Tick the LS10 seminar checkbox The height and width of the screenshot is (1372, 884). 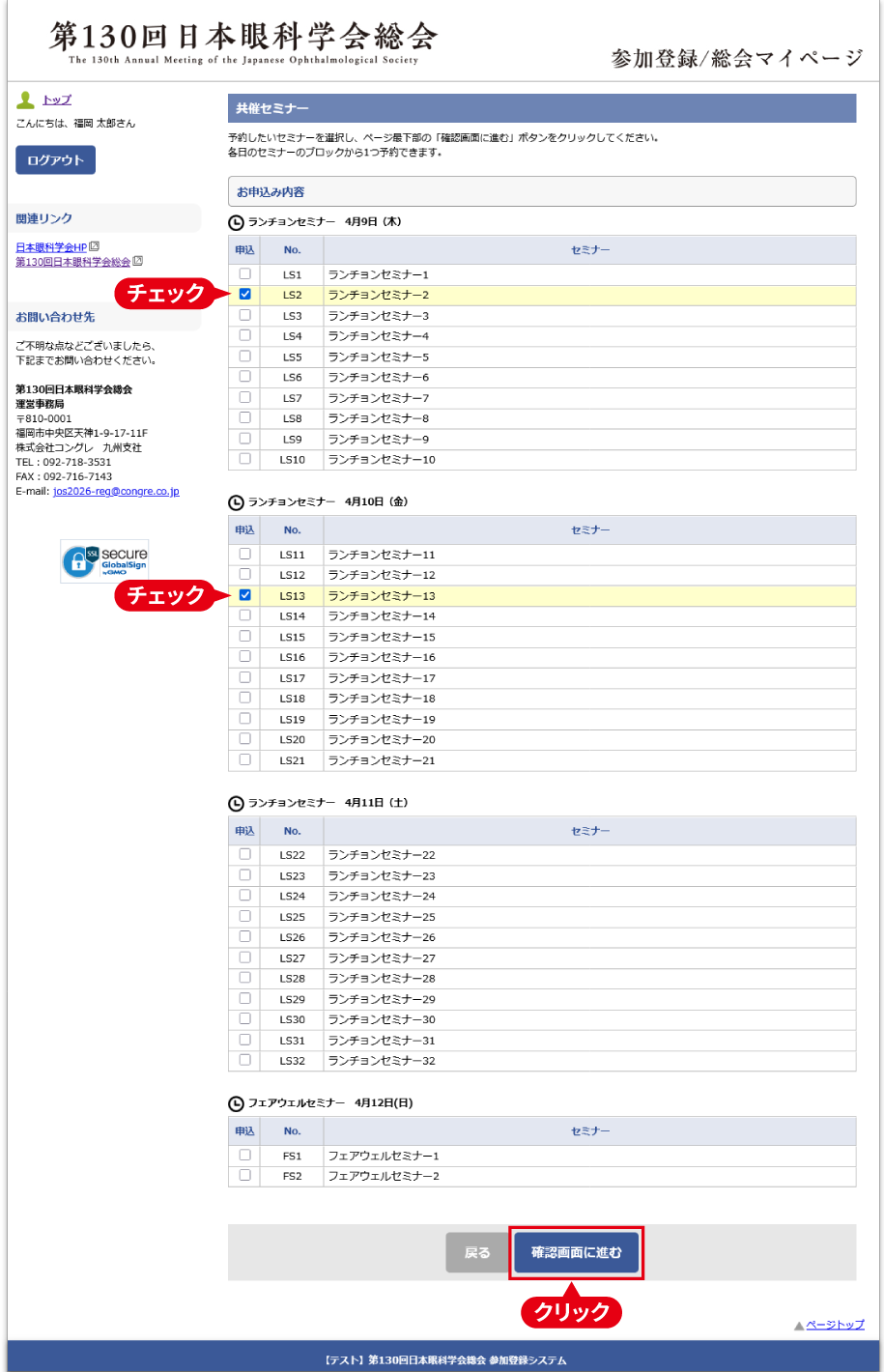(x=244, y=459)
